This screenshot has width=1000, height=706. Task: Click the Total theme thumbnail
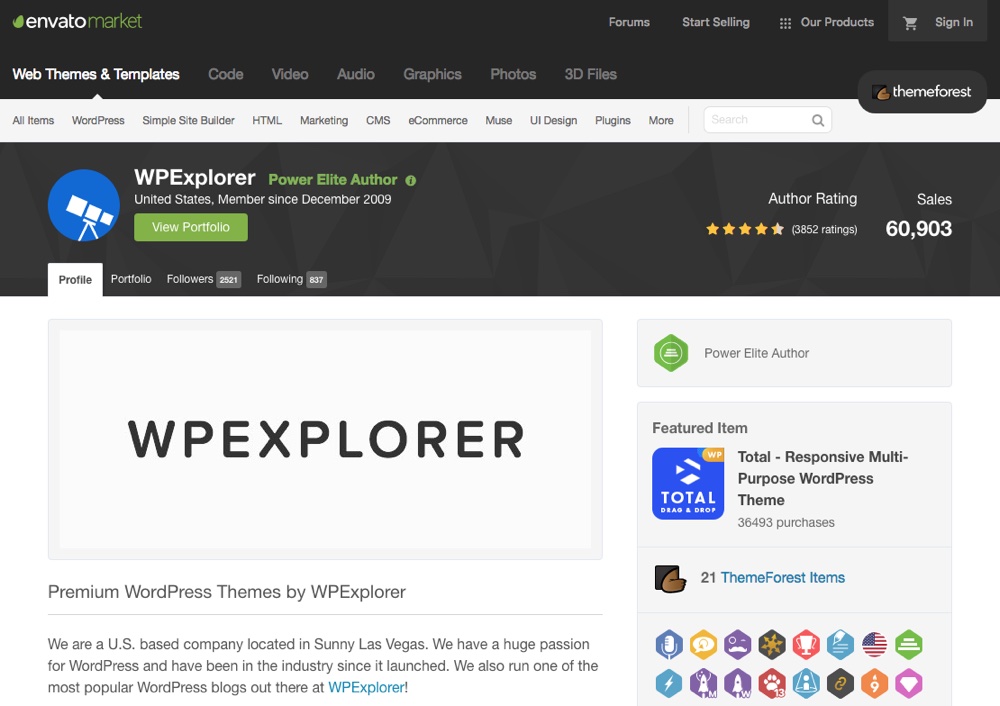[x=688, y=483]
